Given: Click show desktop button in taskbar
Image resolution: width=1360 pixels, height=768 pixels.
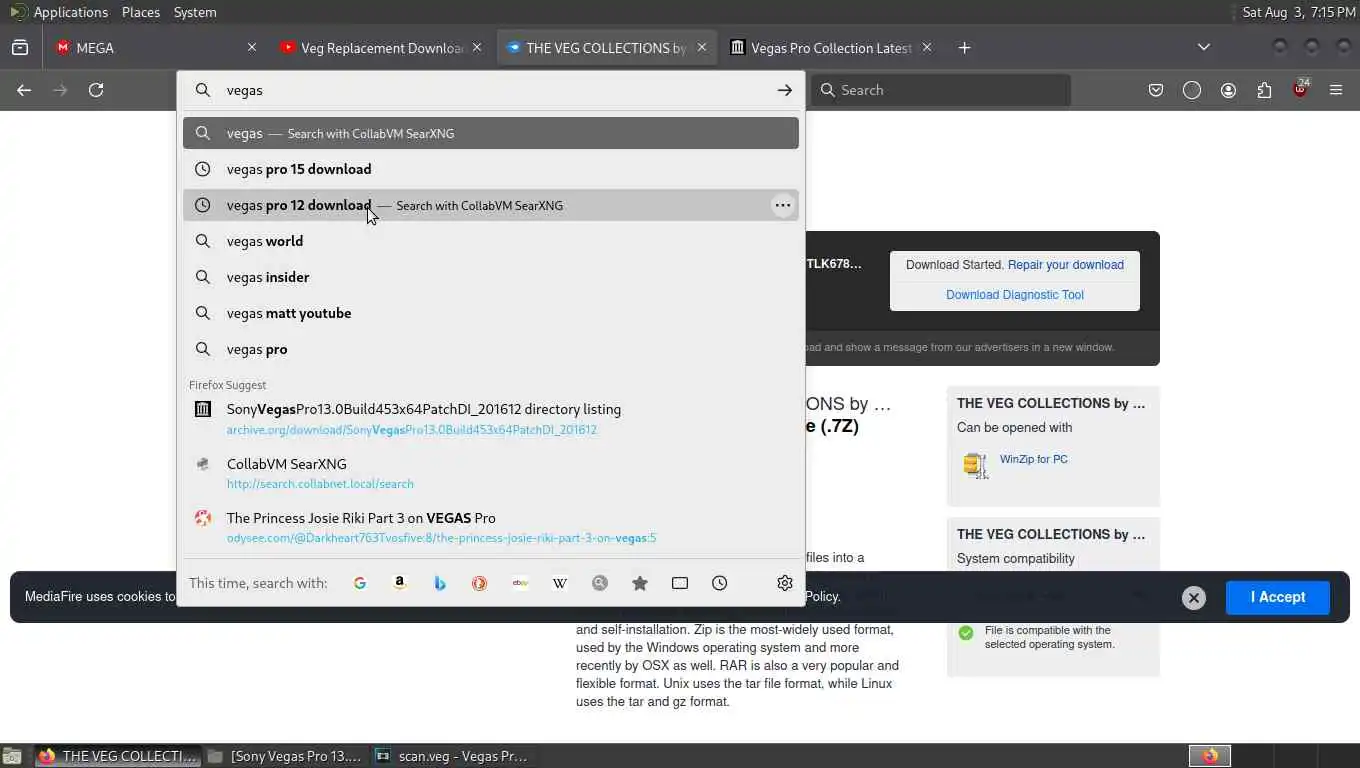Looking at the screenshot, I should 12,756.
